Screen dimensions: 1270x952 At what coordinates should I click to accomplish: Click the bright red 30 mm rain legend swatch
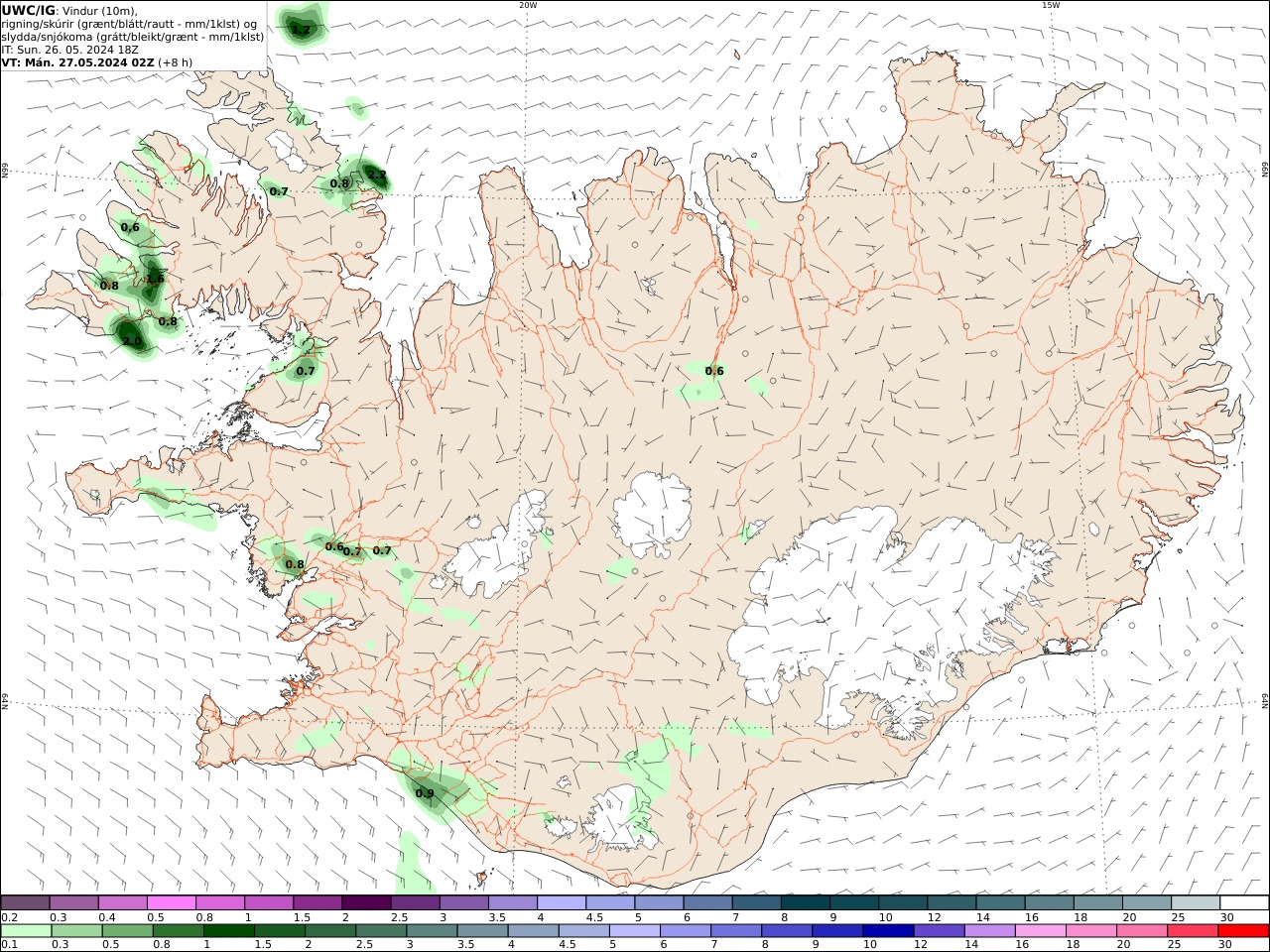[x=1243, y=931]
